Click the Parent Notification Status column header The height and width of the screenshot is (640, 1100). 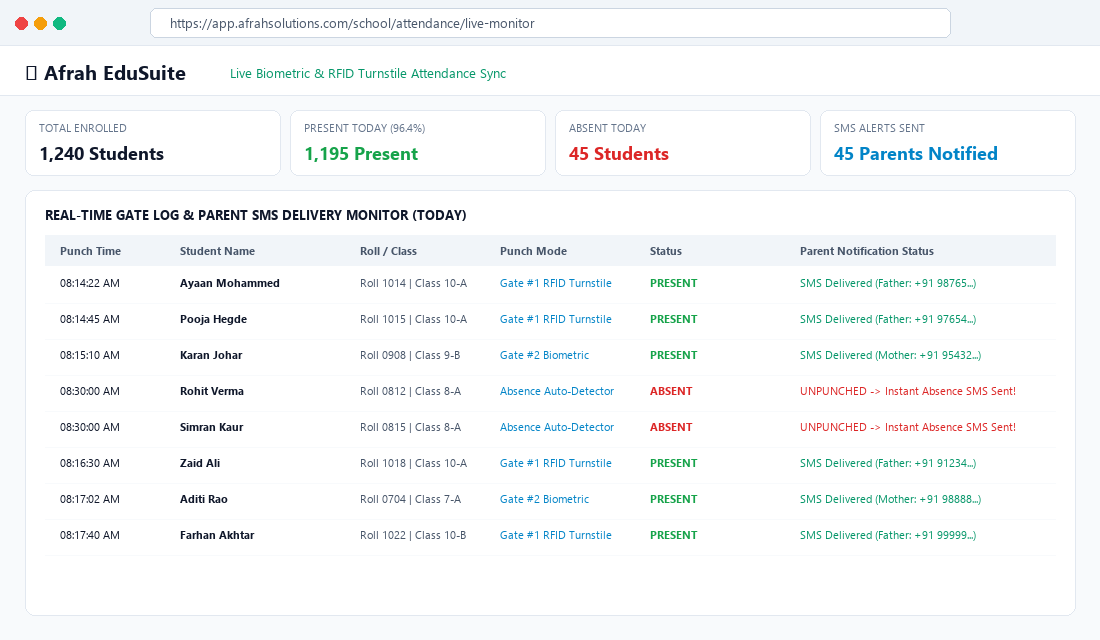(866, 251)
